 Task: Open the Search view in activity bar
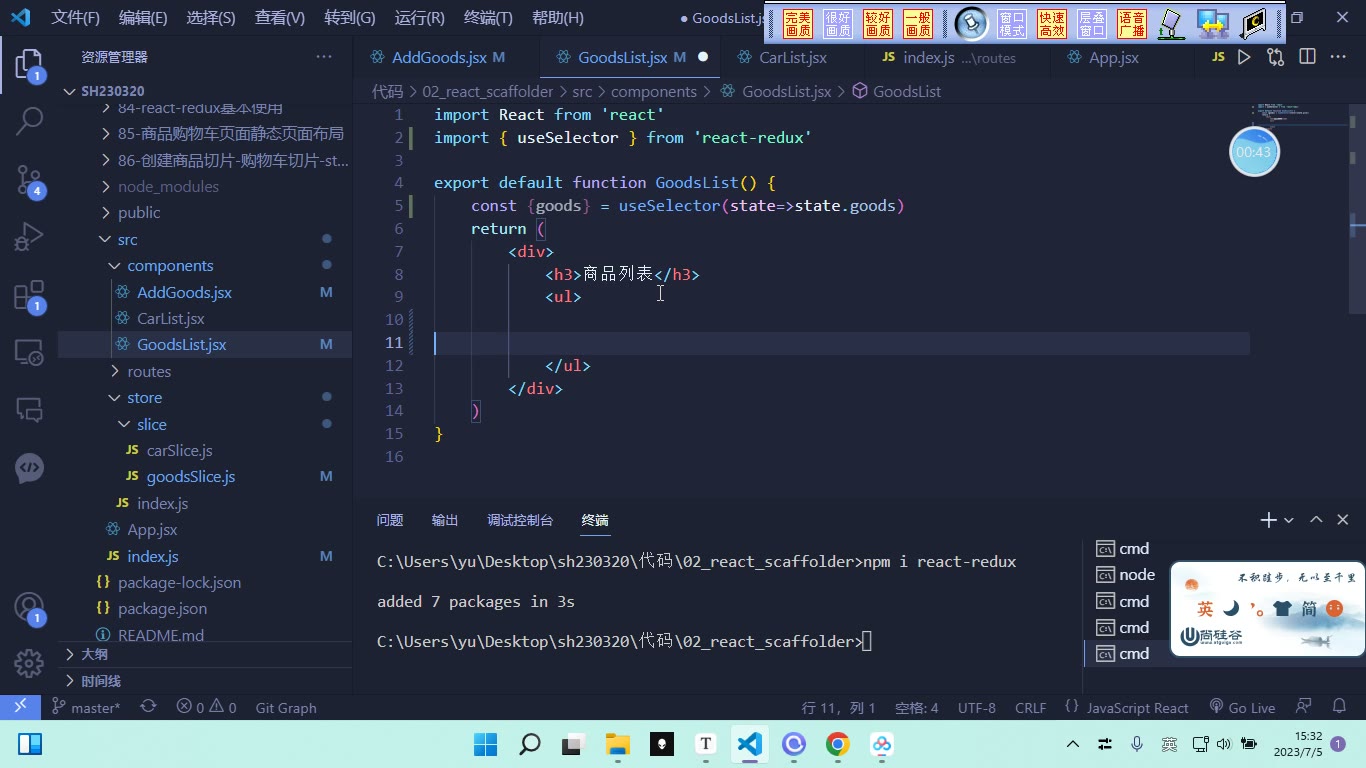coord(29,122)
